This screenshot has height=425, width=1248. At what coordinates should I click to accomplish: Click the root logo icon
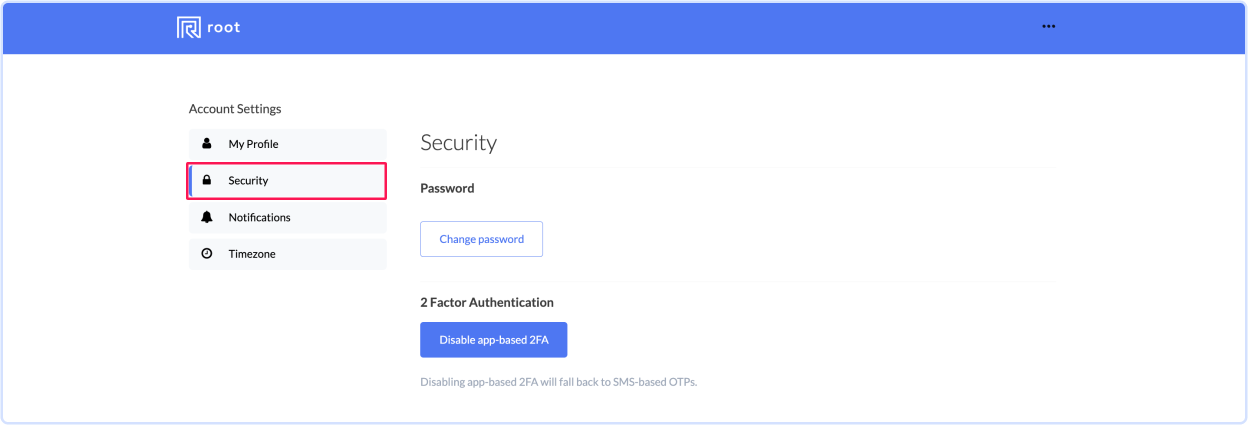click(188, 27)
